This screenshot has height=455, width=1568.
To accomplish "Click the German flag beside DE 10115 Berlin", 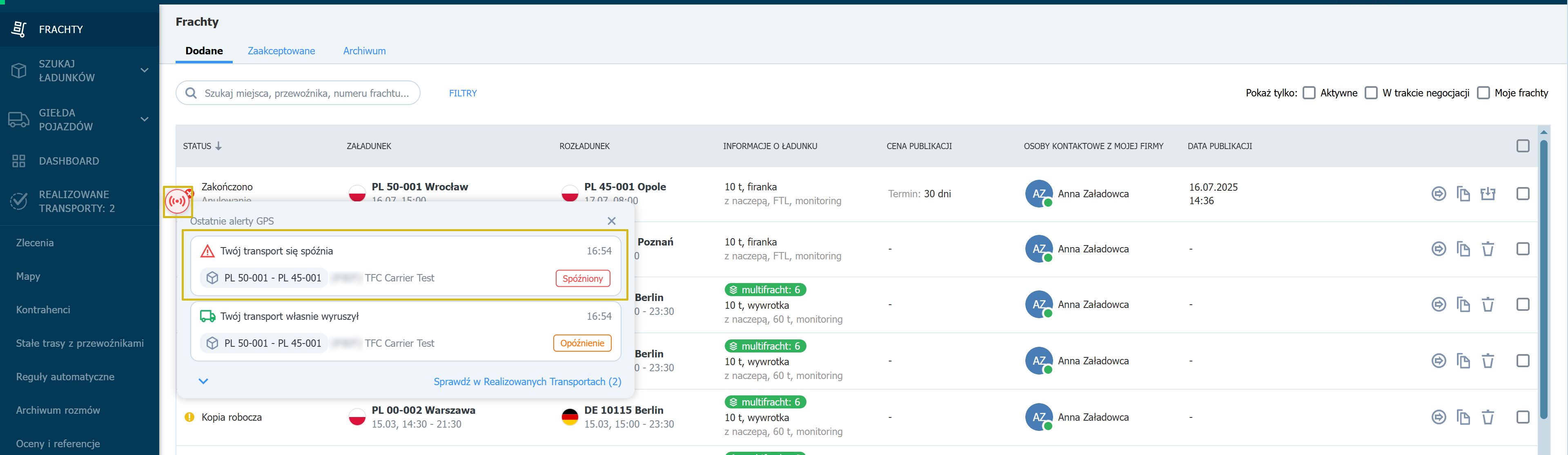I will pyautogui.click(x=570, y=417).
